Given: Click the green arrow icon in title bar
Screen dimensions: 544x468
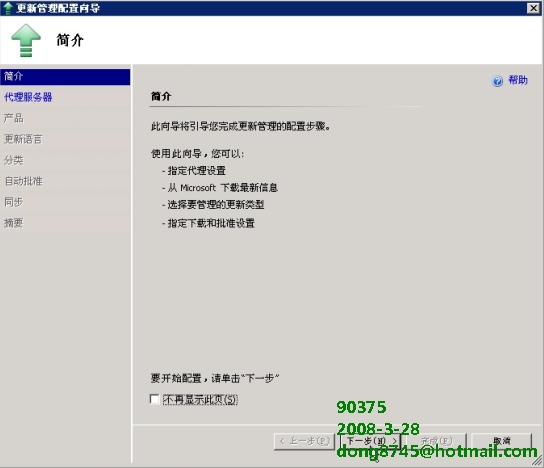Looking at the screenshot, I should (8, 8).
